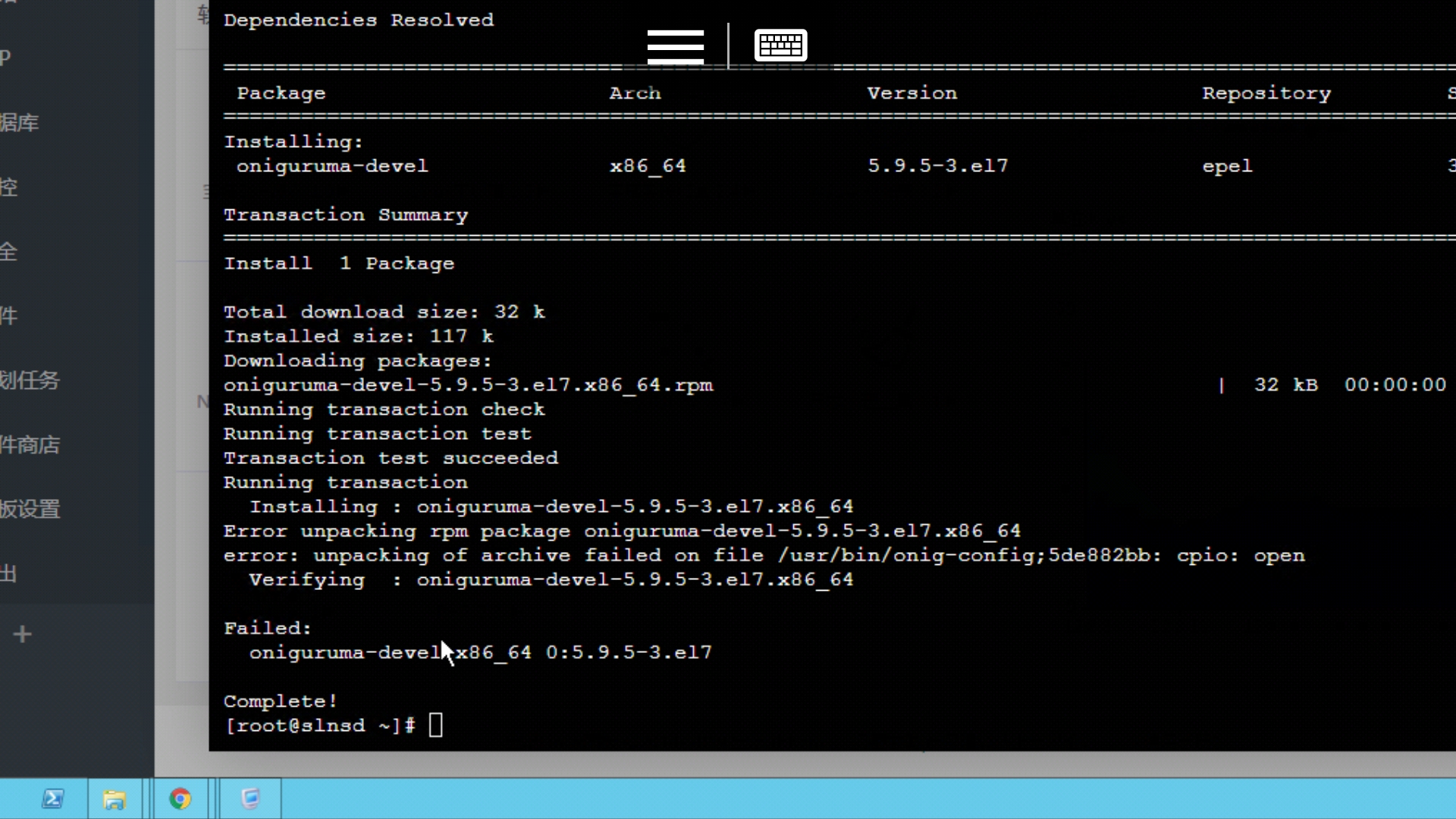This screenshot has height=819, width=1456.
Task: Open the on-screen keyboard icon
Action: pyautogui.click(x=780, y=45)
